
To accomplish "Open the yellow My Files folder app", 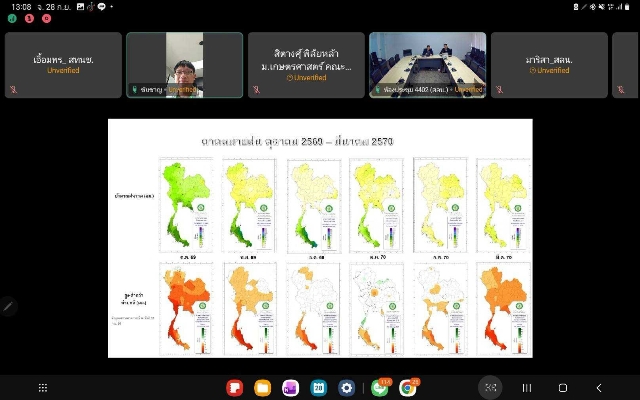I will tap(262, 388).
